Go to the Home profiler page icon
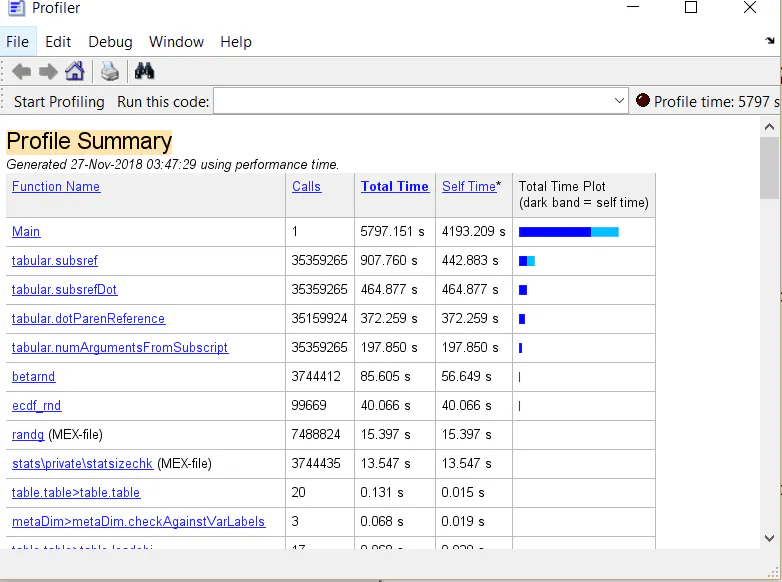The height and width of the screenshot is (582, 782). coord(75,71)
